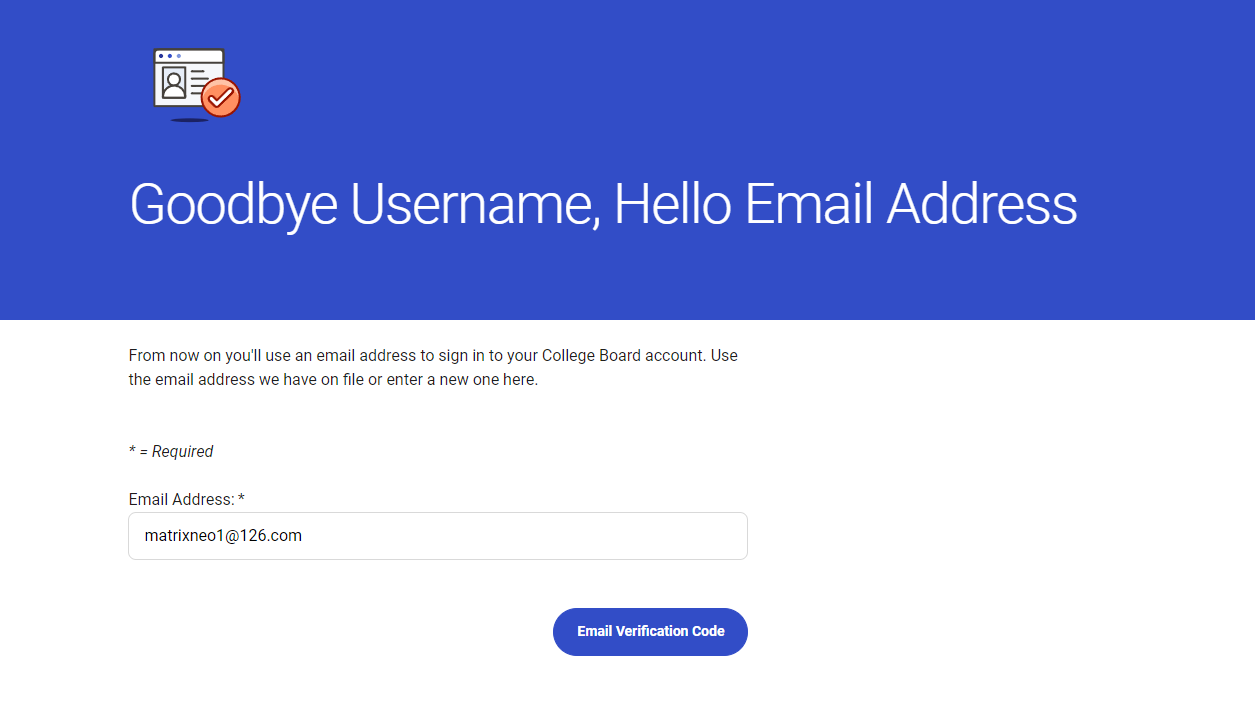The height and width of the screenshot is (710, 1255).
Task: Click the matrixneo1@126.com text in field
Action: click(223, 536)
